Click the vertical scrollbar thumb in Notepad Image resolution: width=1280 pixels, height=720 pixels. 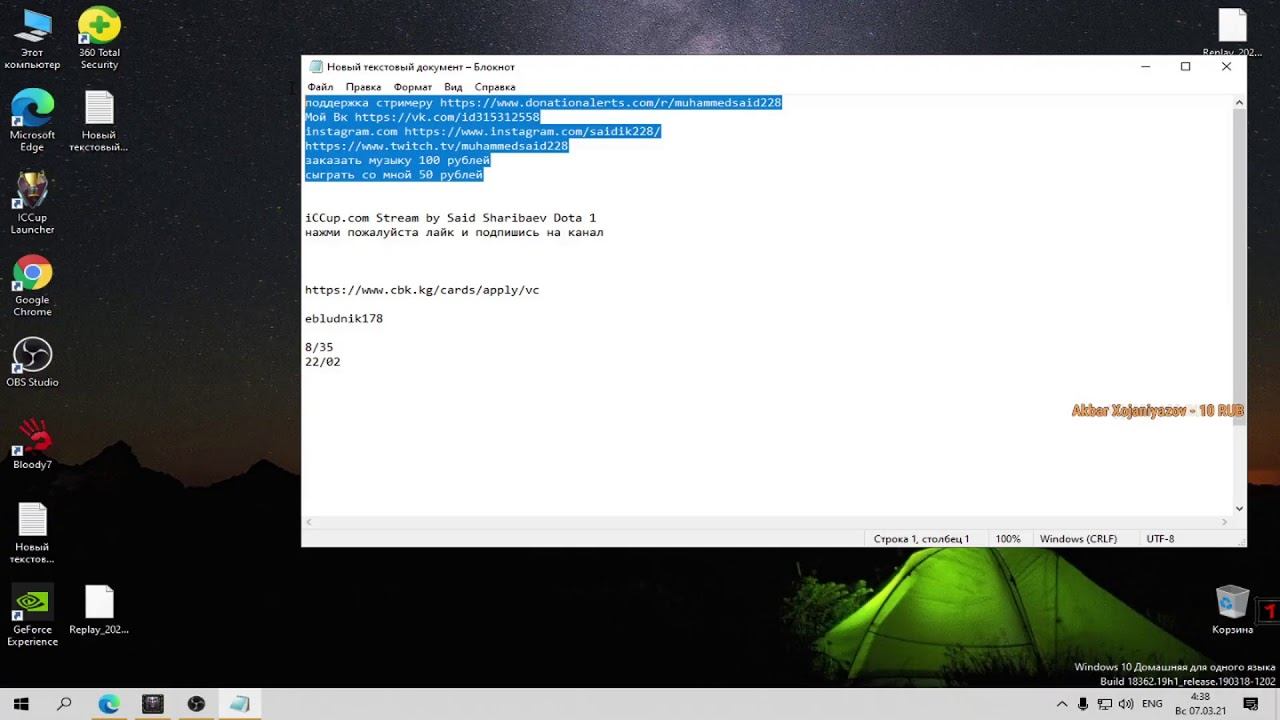[1239, 267]
